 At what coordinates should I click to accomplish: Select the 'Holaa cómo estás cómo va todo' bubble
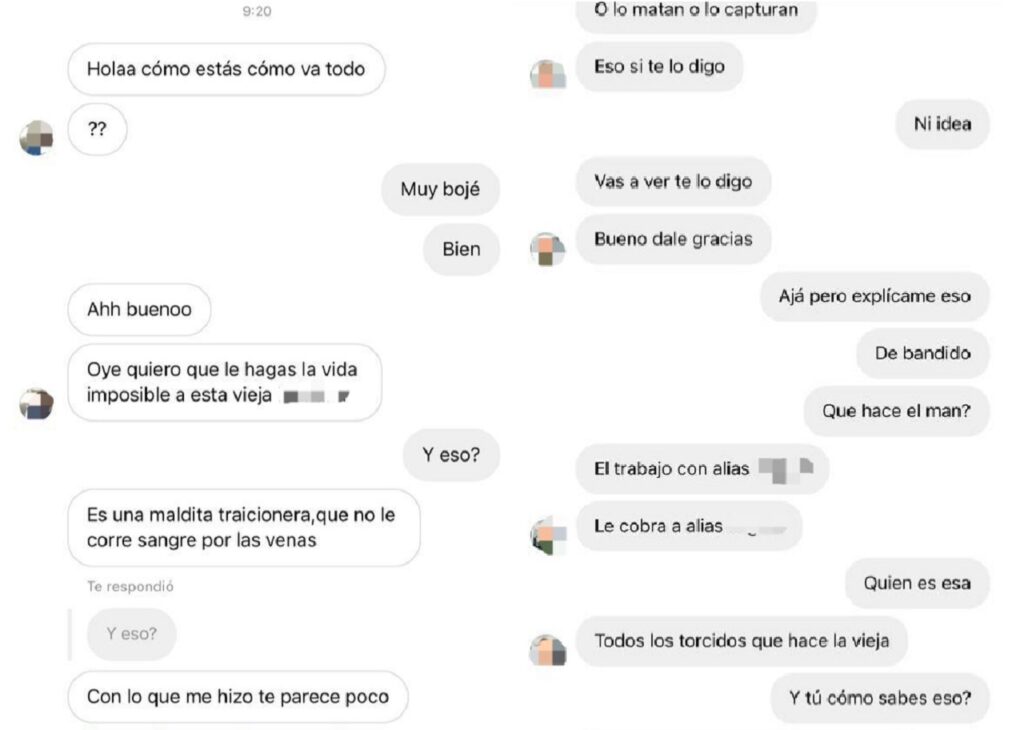click(x=226, y=69)
